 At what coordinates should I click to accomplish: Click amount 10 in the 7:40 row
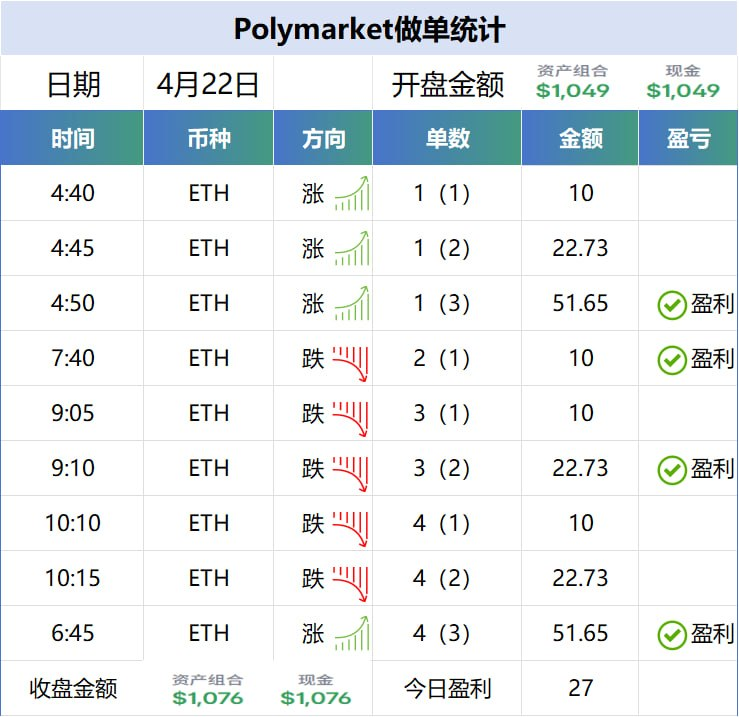[x=581, y=358]
